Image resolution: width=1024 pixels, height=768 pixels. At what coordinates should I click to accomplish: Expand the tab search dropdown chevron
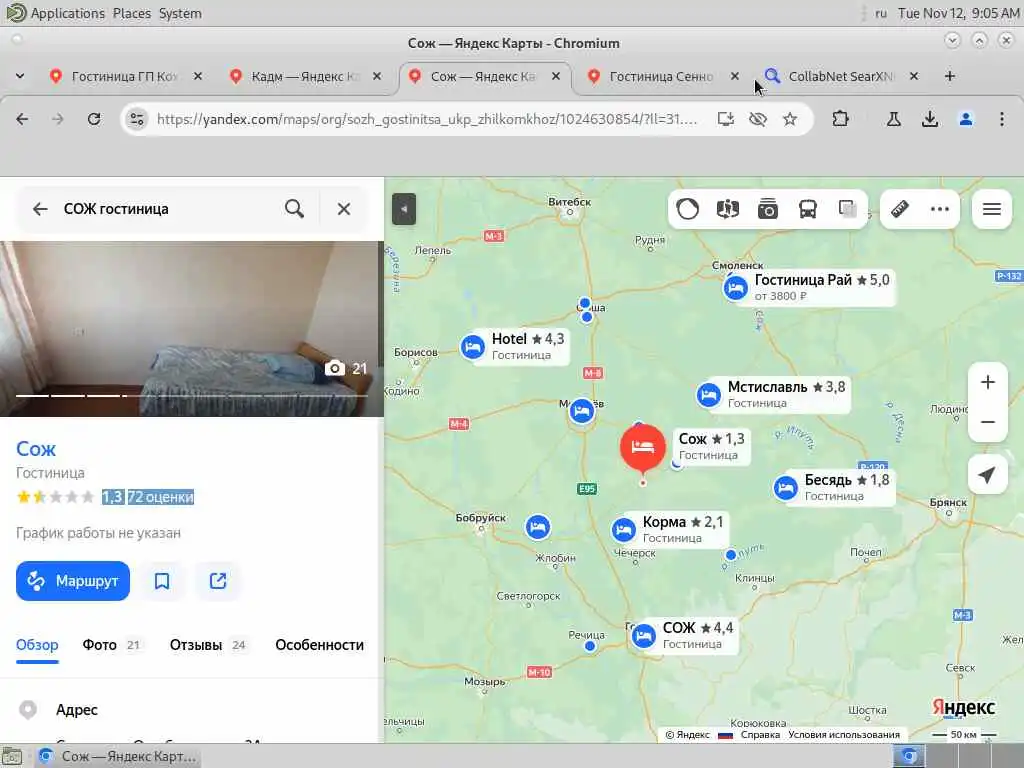20,76
